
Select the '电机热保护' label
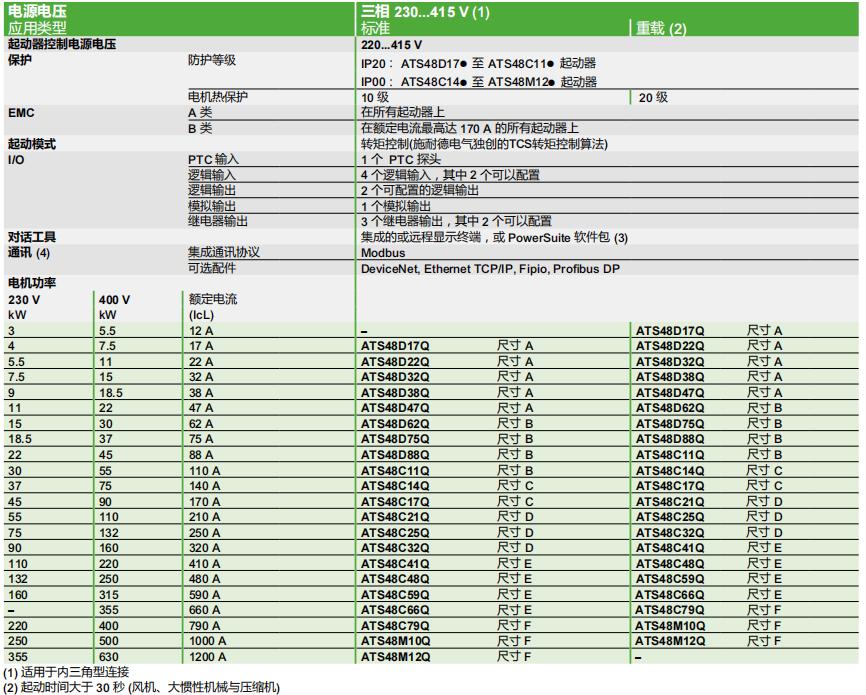(218, 97)
